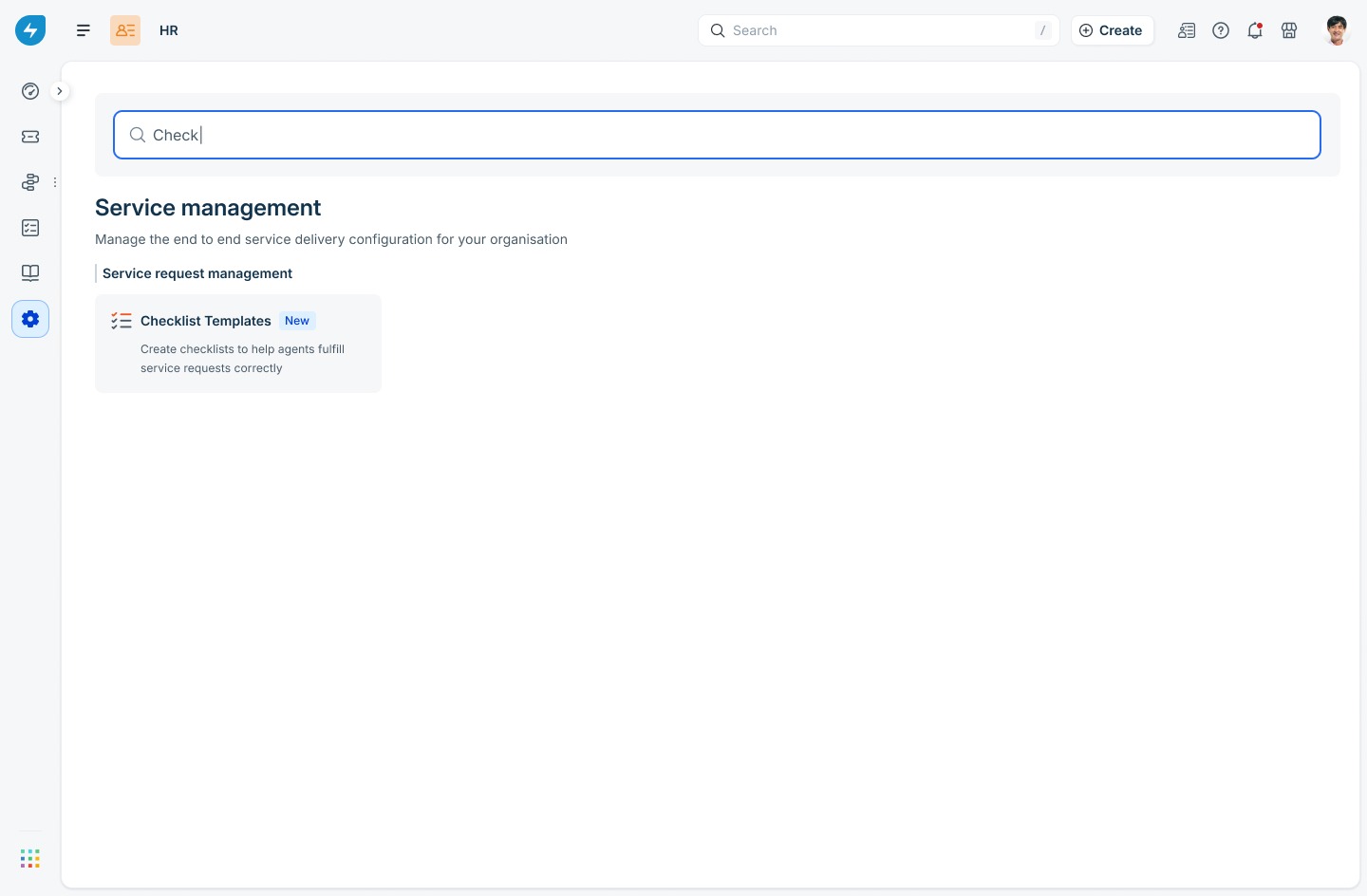The image size is (1367, 896).
Task: Open the Create button menu
Action: coord(1113,30)
